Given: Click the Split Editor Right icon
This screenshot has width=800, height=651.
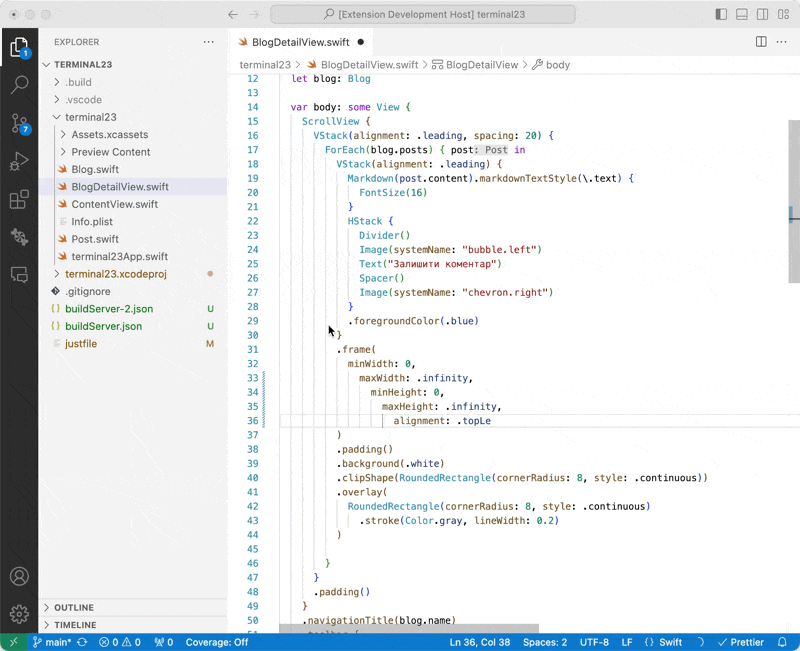Looking at the screenshot, I should [x=761, y=42].
